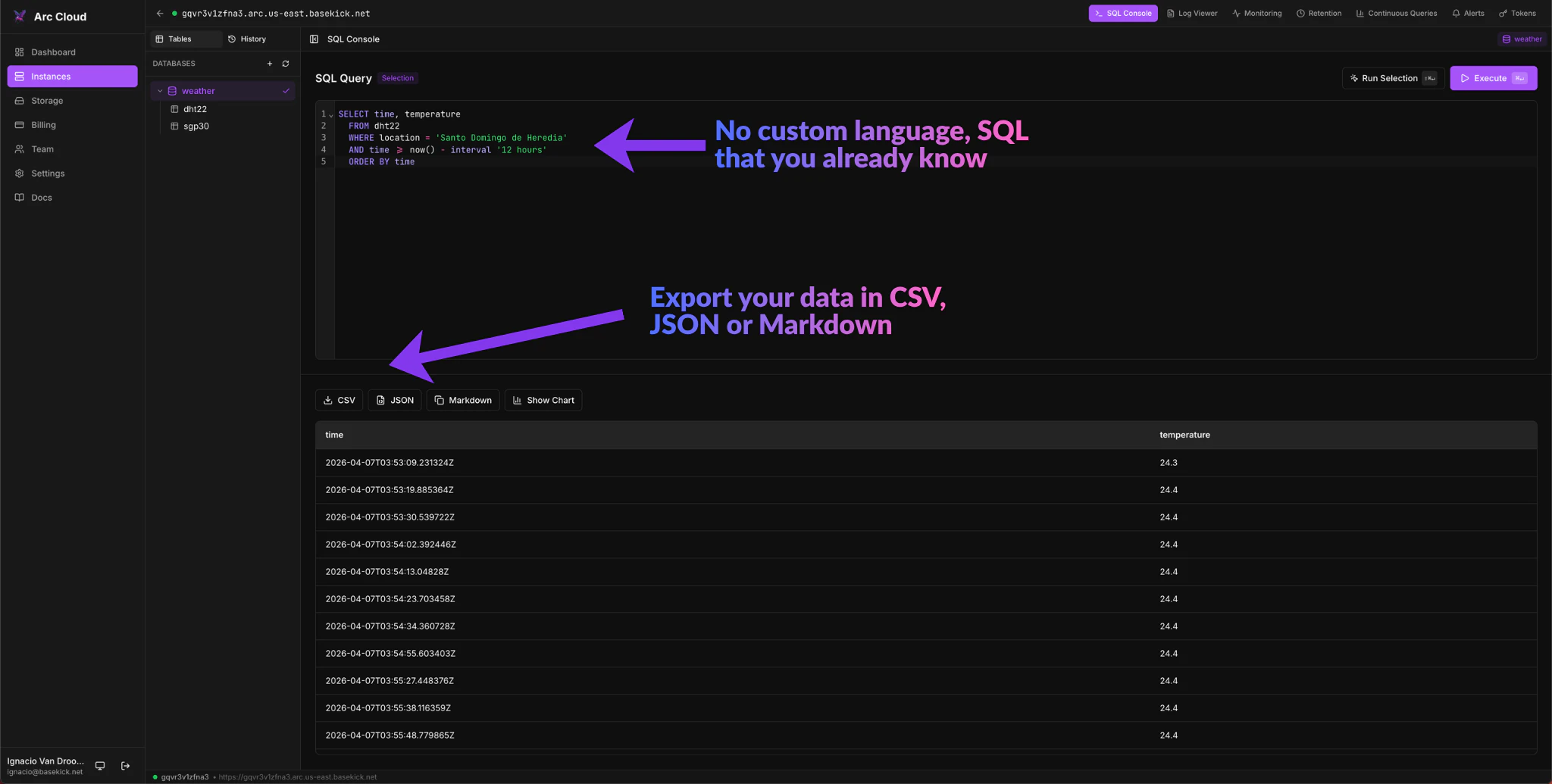The image size is (1552, 784).
Task: Collapse the weather database tree
Action: (x=160, y=91)
